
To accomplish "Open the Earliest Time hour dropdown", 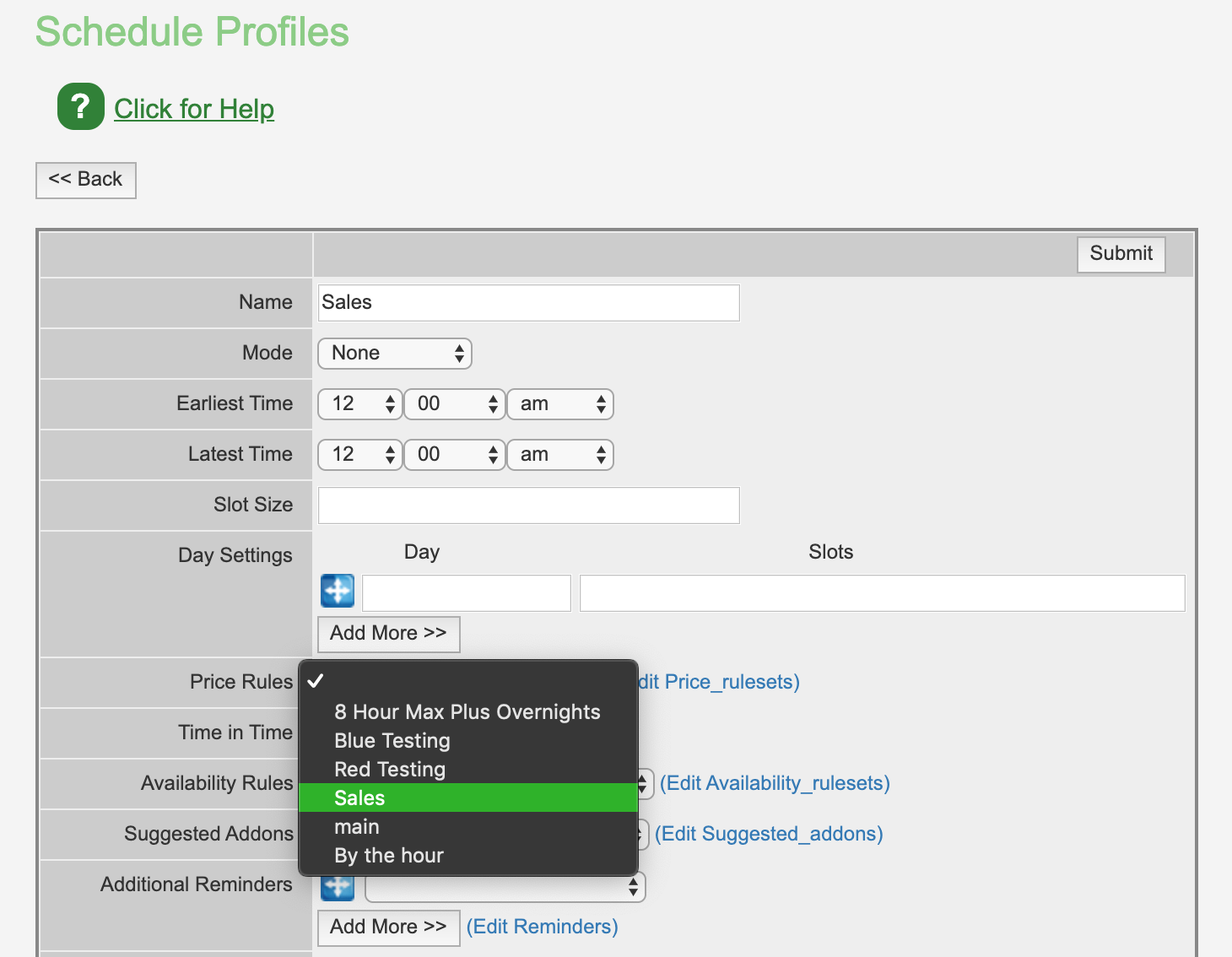I will tap(359, 404).
